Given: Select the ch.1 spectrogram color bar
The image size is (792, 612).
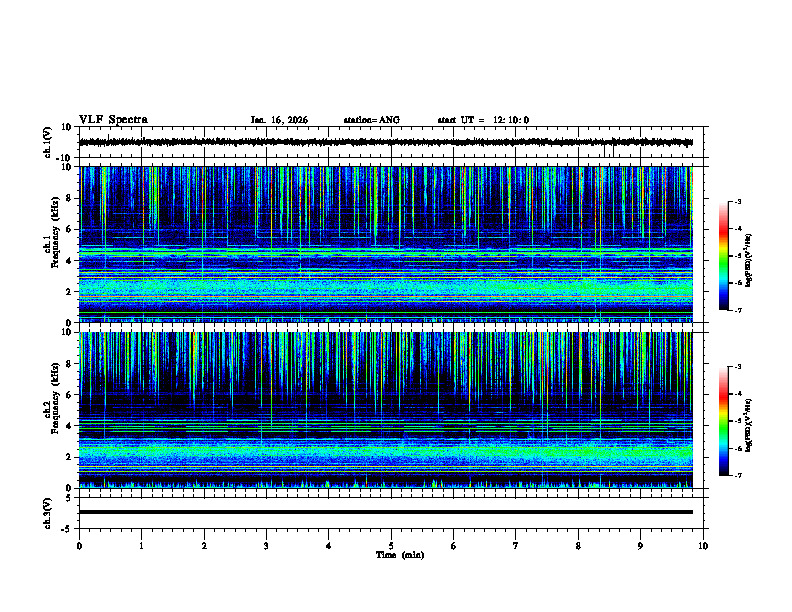Looking at the screenshot, I should pos(723,256).
